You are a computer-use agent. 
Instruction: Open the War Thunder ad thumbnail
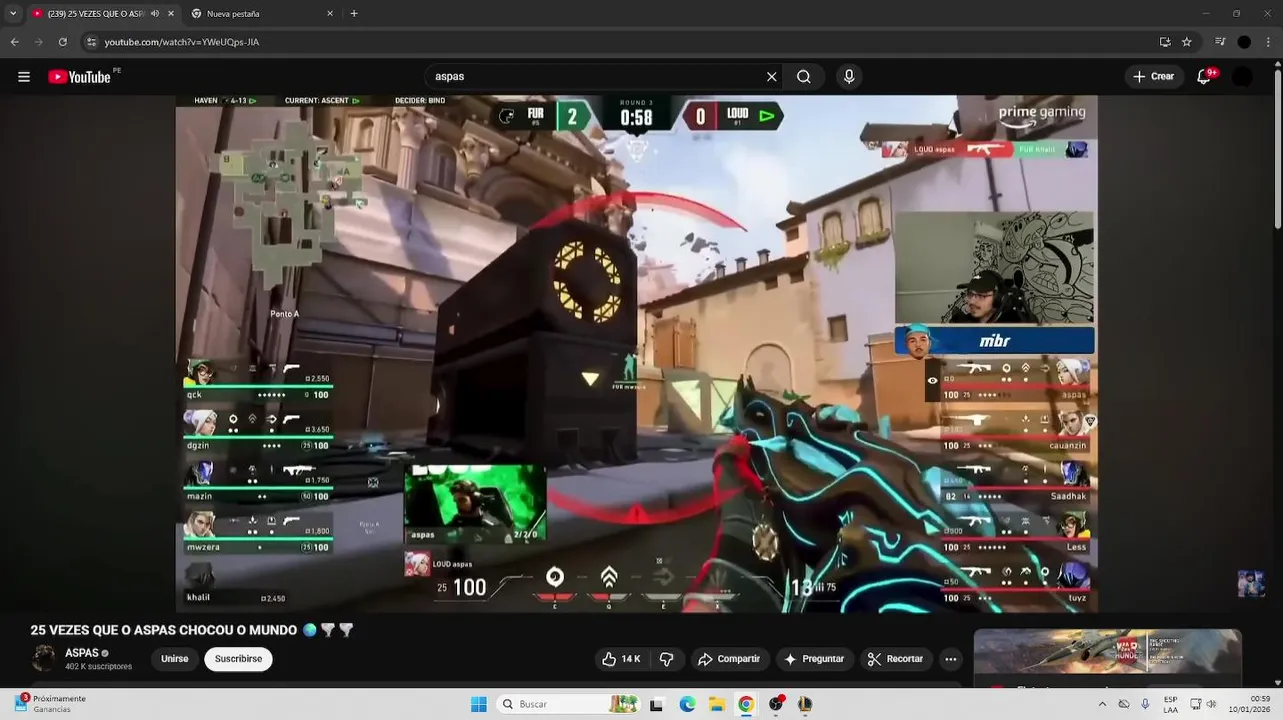pos(1108,652)
